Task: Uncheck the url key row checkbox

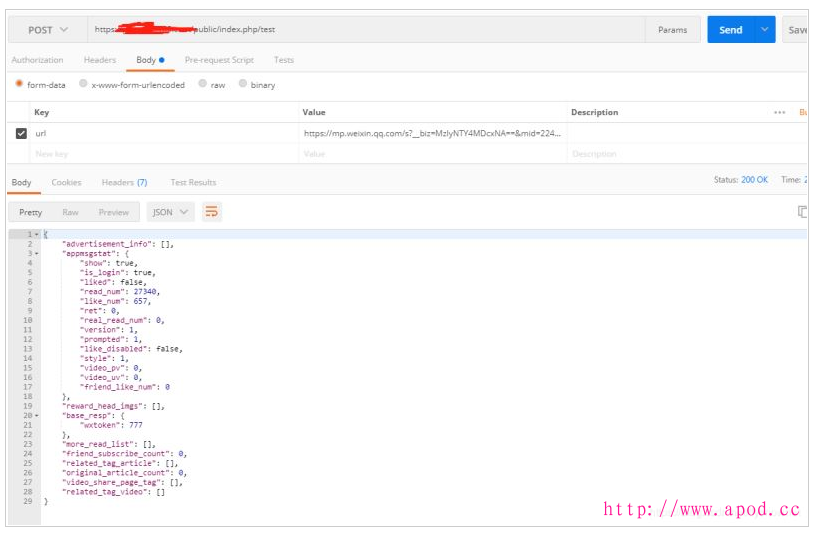Action: (x=21, y=133)
